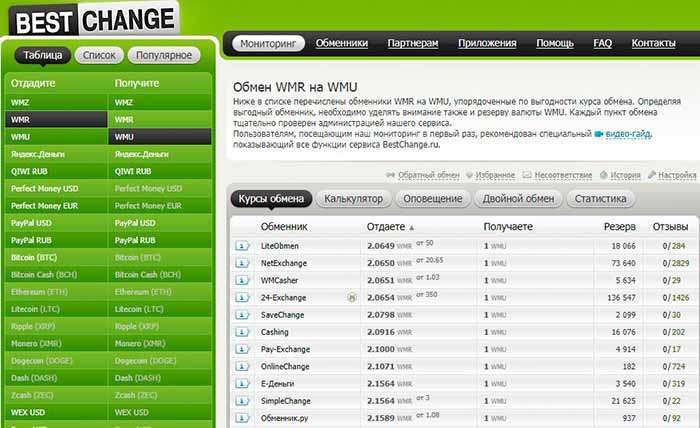Open info icon for SaveChange row

(x=242, y=315)
